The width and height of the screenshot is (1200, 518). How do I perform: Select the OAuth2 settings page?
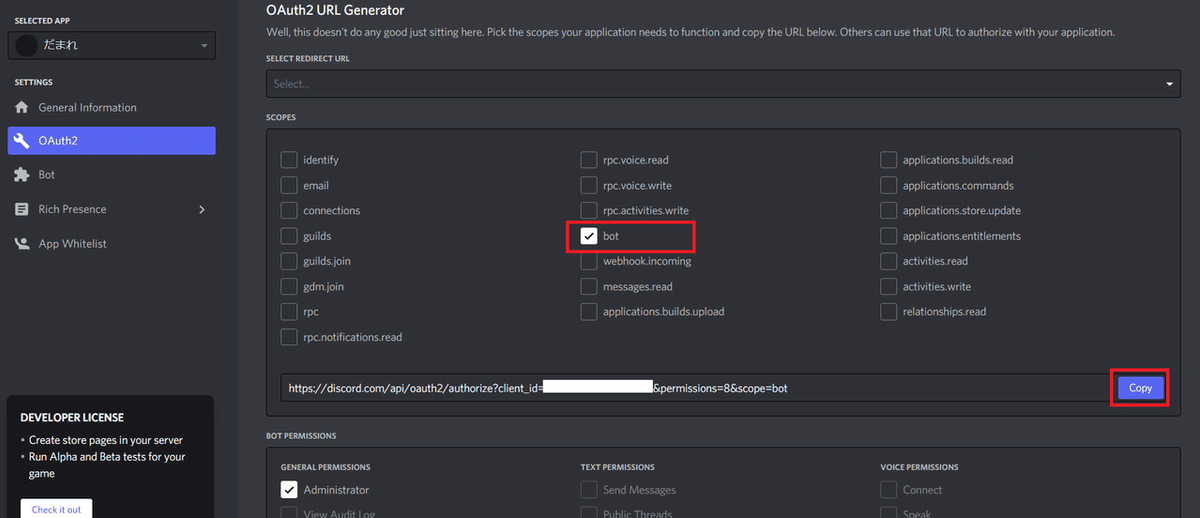coord(111,141)
